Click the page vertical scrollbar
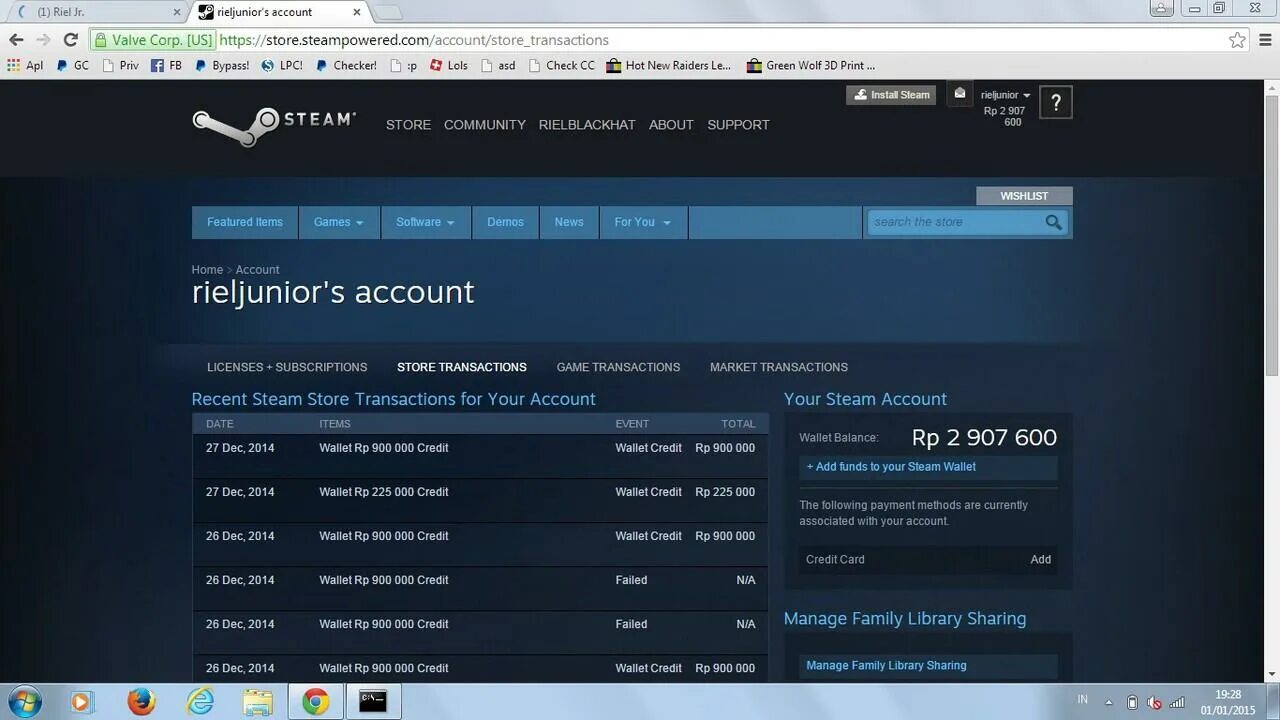Viewport: 1280px width, 720px height. pos(1272,235)
